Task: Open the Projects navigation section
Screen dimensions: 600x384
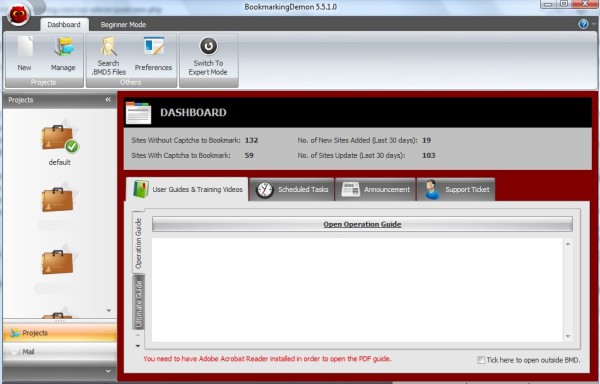Action: (x=60, y=333)
